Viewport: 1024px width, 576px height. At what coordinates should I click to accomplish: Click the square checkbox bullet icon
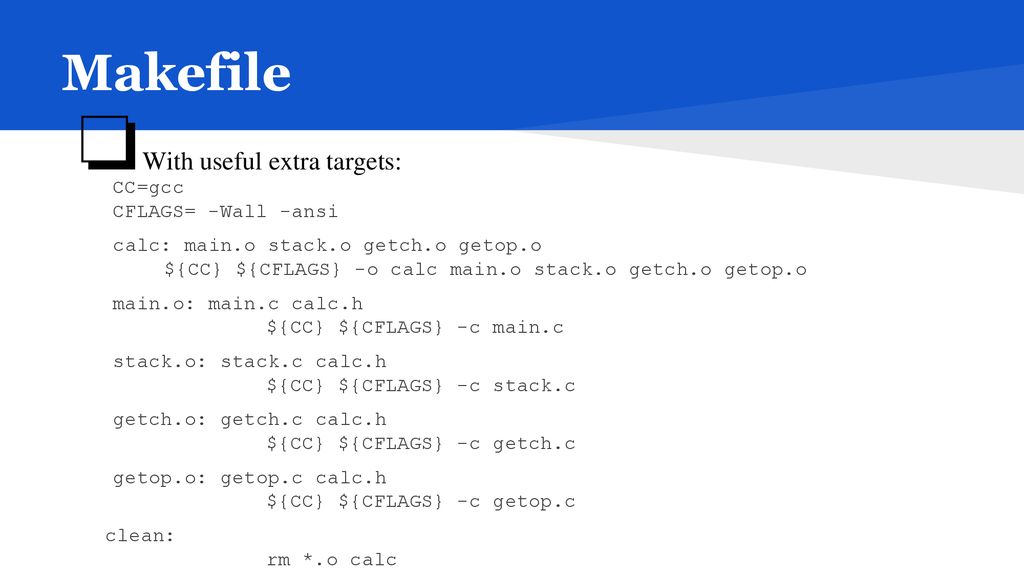(x=108, y=142)
